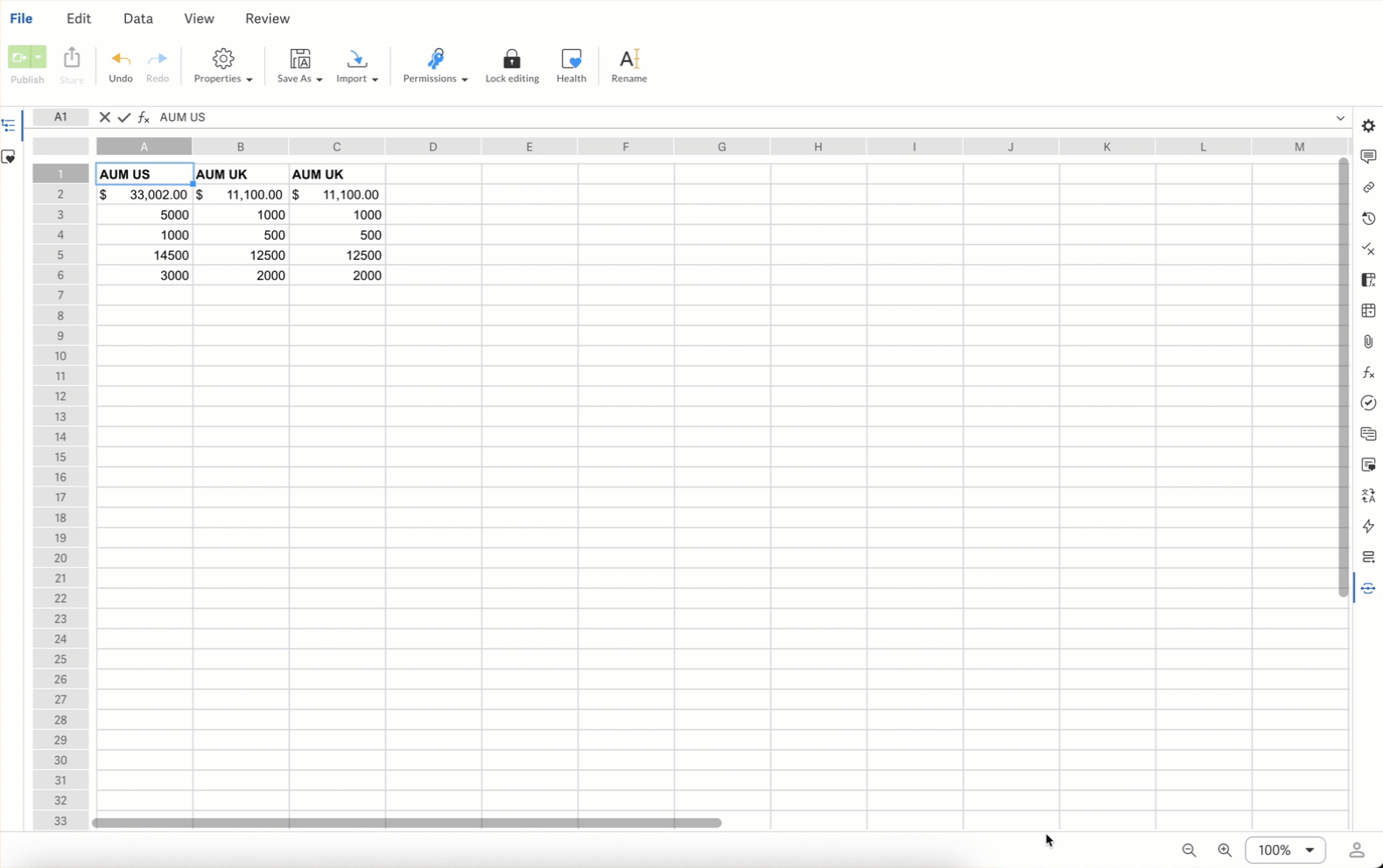
Task: Click the user profile icon at bottom right
Action: [1357, 850]
